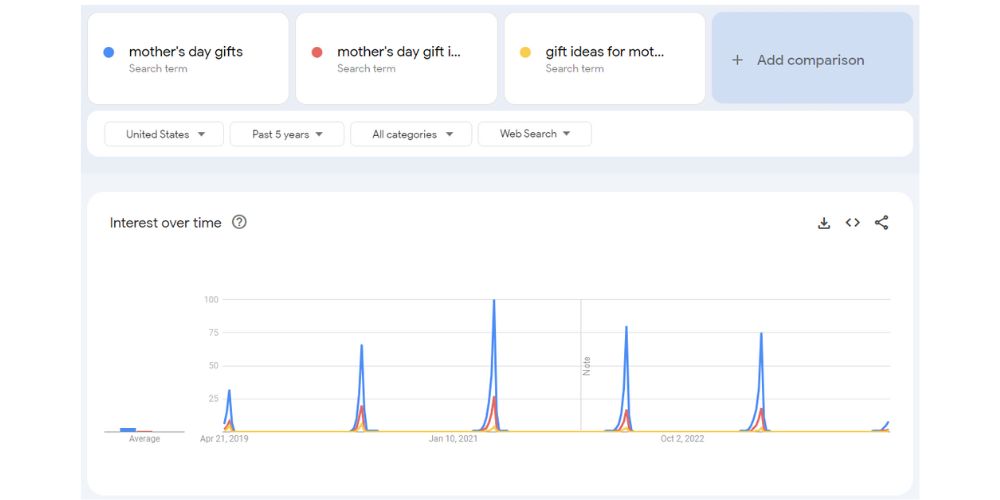1000x500 pixels.
Task: Open the United States region dropdown
Action: (166, 134)
